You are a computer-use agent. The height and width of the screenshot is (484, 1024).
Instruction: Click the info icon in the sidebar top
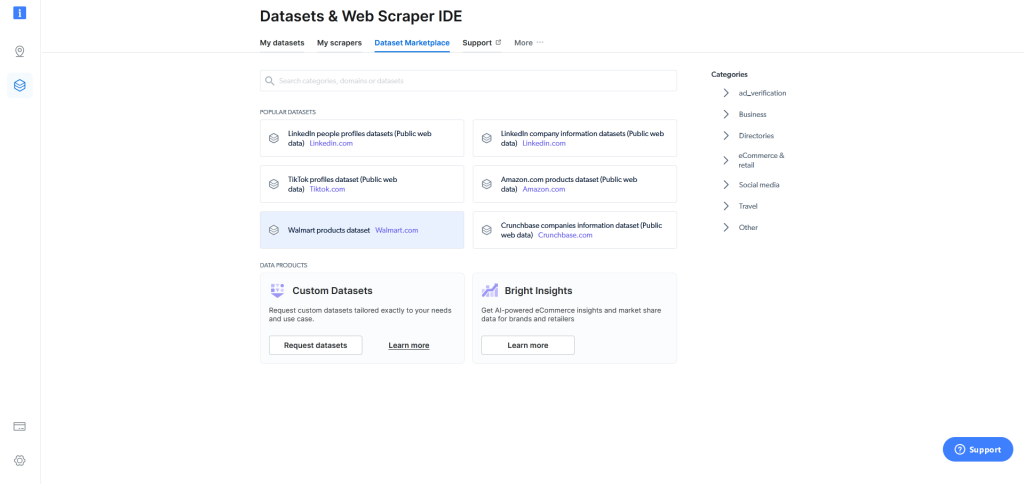[20, 12]
